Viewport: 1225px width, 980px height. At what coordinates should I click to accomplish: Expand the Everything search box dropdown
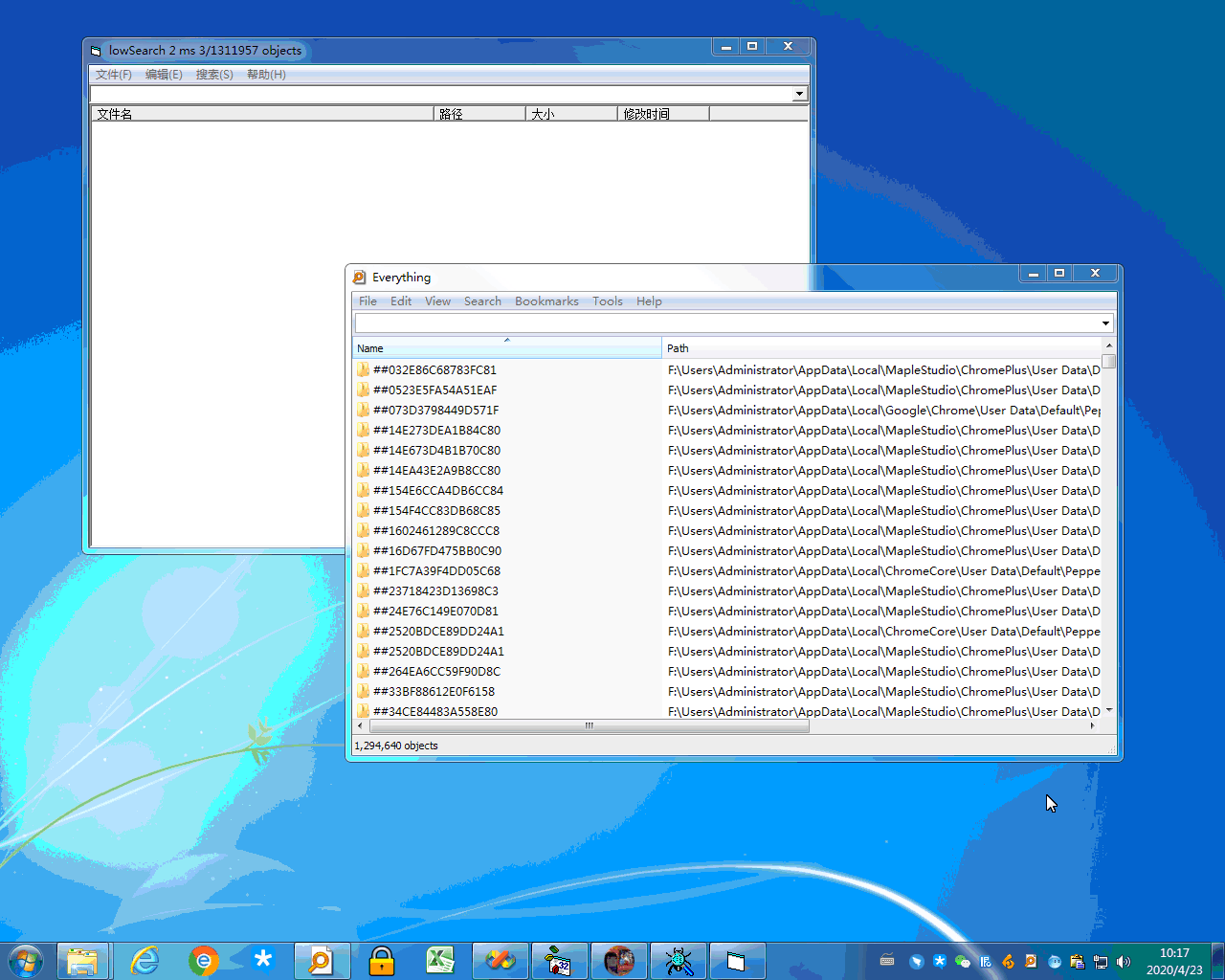click(1105, 323)
